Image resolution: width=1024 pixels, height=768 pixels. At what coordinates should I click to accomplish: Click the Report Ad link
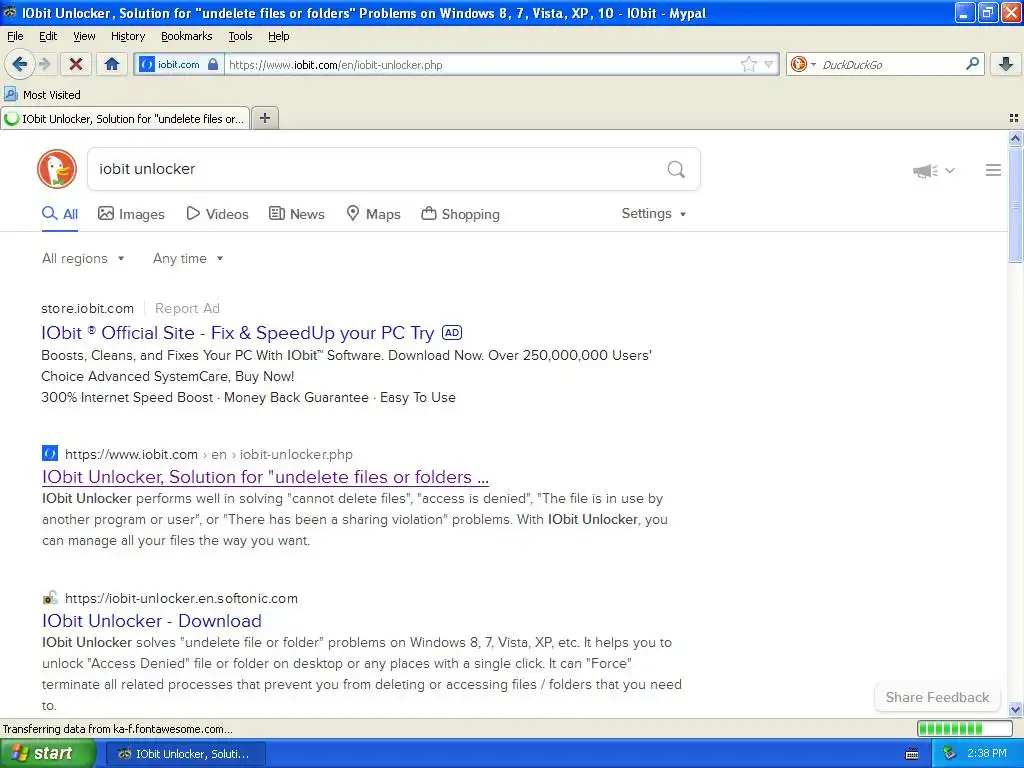[187, 308]
